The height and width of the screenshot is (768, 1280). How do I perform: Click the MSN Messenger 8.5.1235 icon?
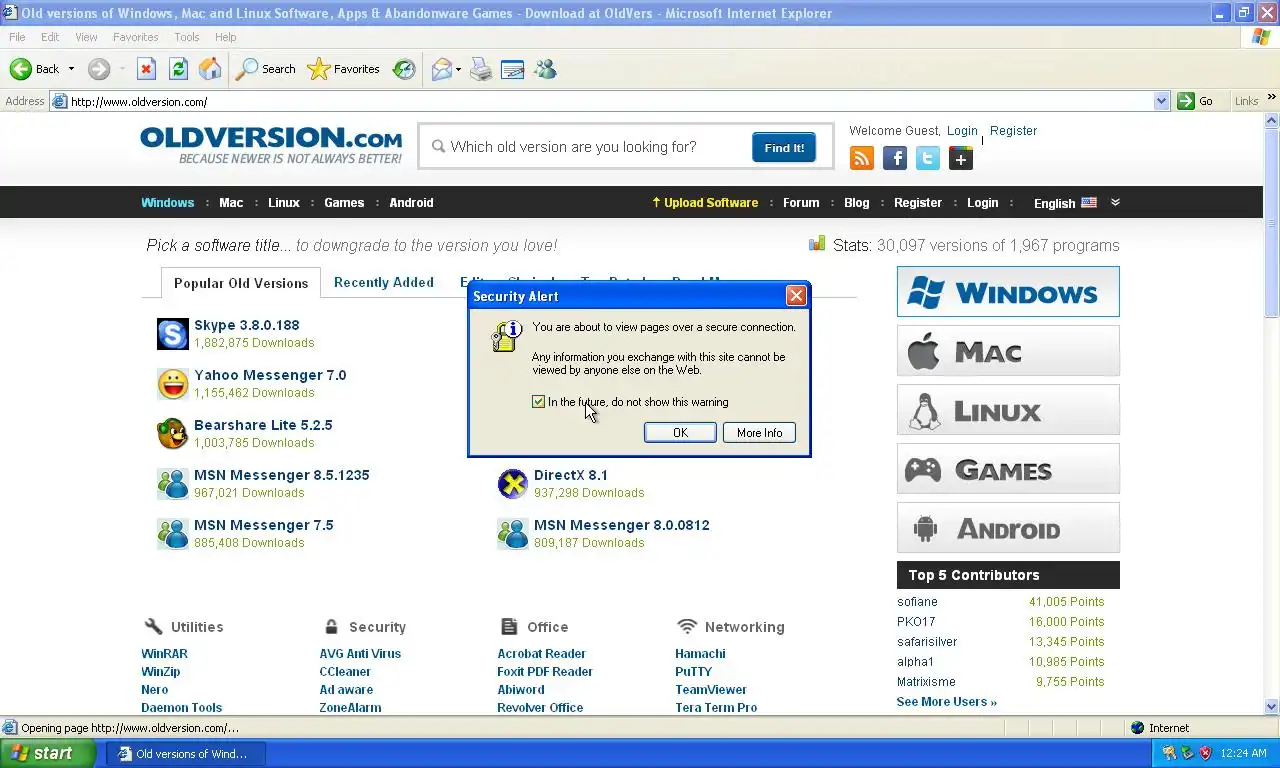173,484
